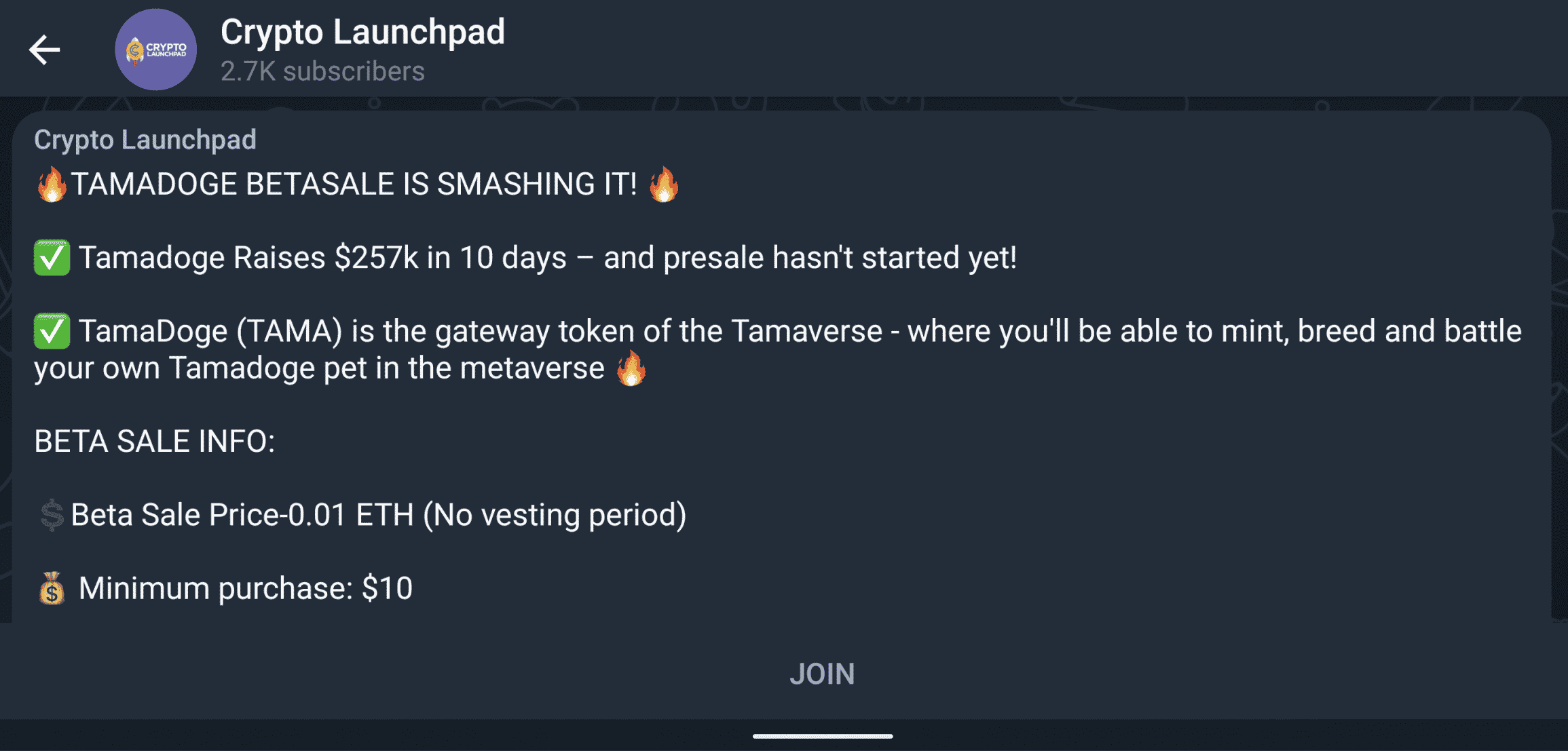This screenshot has height=751, width=1568.
Task: Join the channel with the JOIN button
Action: 821,674
